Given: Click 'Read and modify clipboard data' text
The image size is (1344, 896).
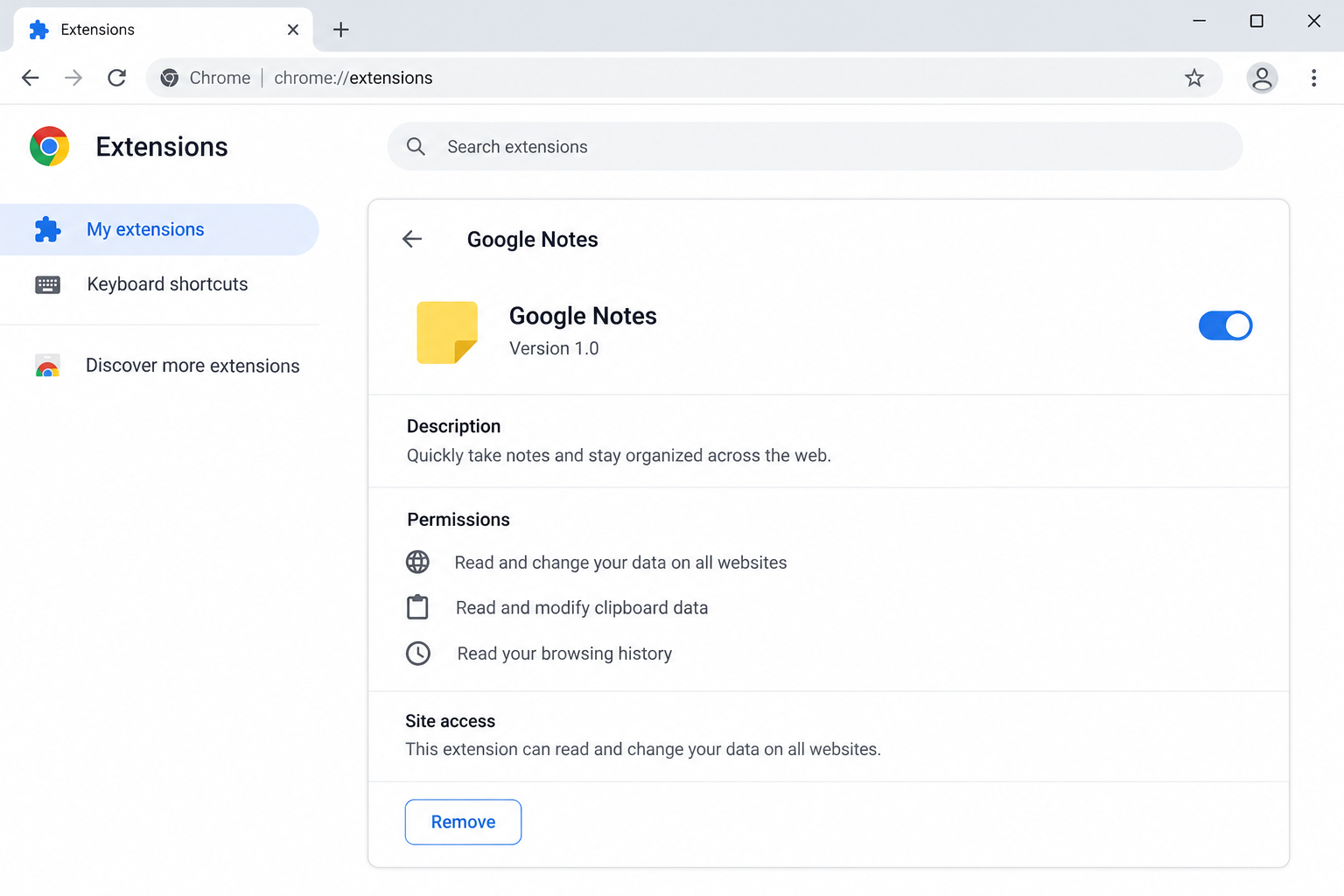Looking at the screenshot, I should click(x=582, y=607).
